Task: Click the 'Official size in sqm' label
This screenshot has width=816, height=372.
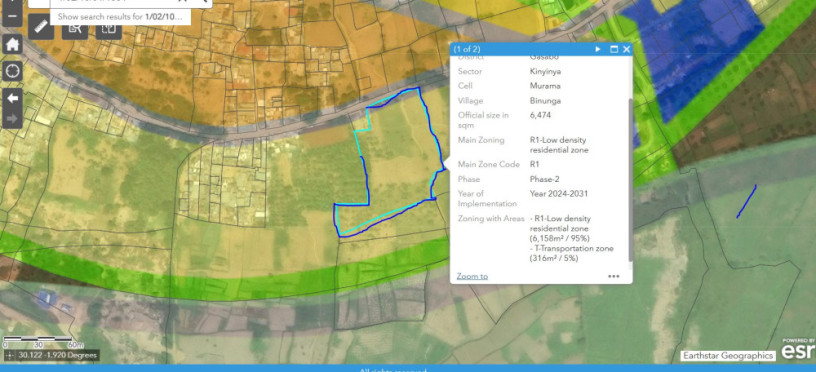Action: coord(483,120)
